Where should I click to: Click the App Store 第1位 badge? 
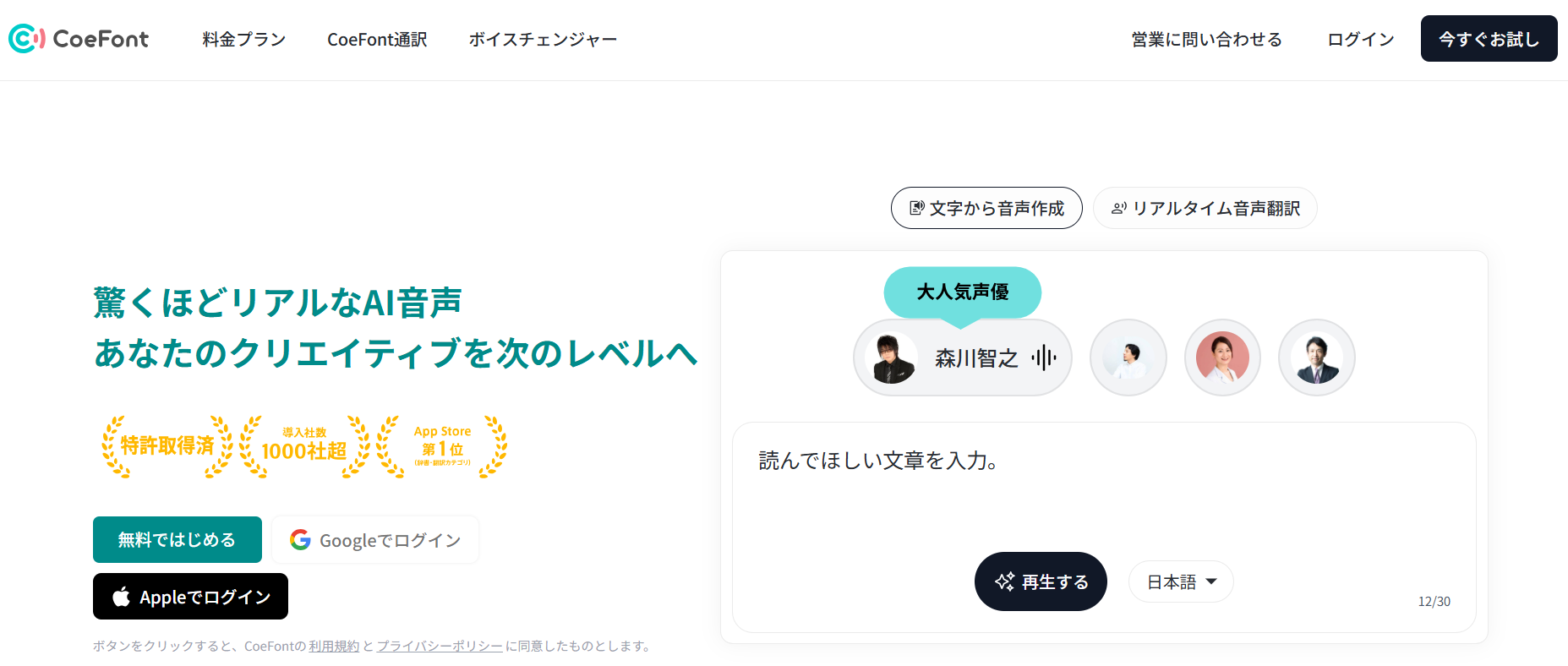[440, 445]
